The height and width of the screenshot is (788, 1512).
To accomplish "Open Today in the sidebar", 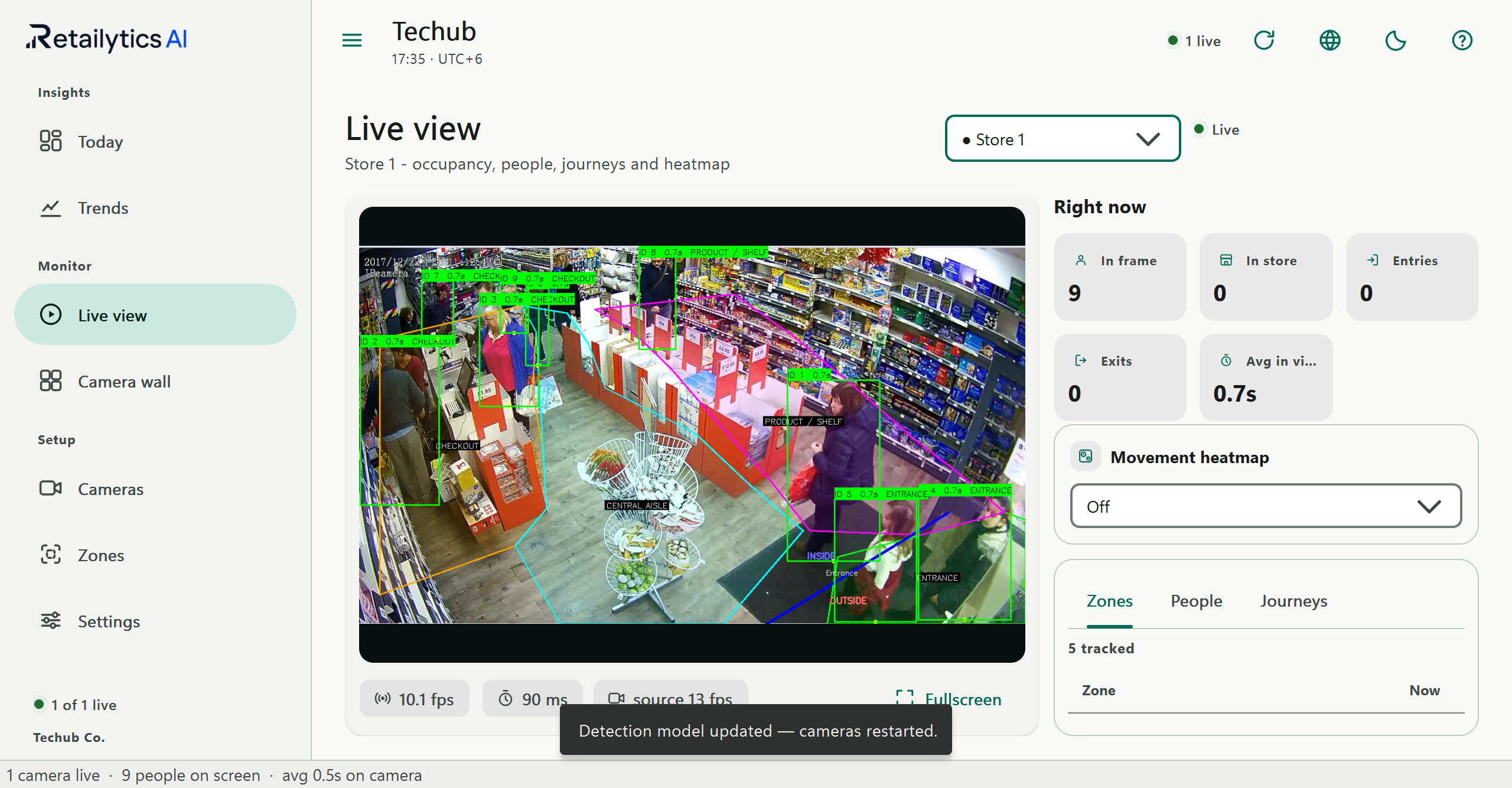I will pos(155,142).
